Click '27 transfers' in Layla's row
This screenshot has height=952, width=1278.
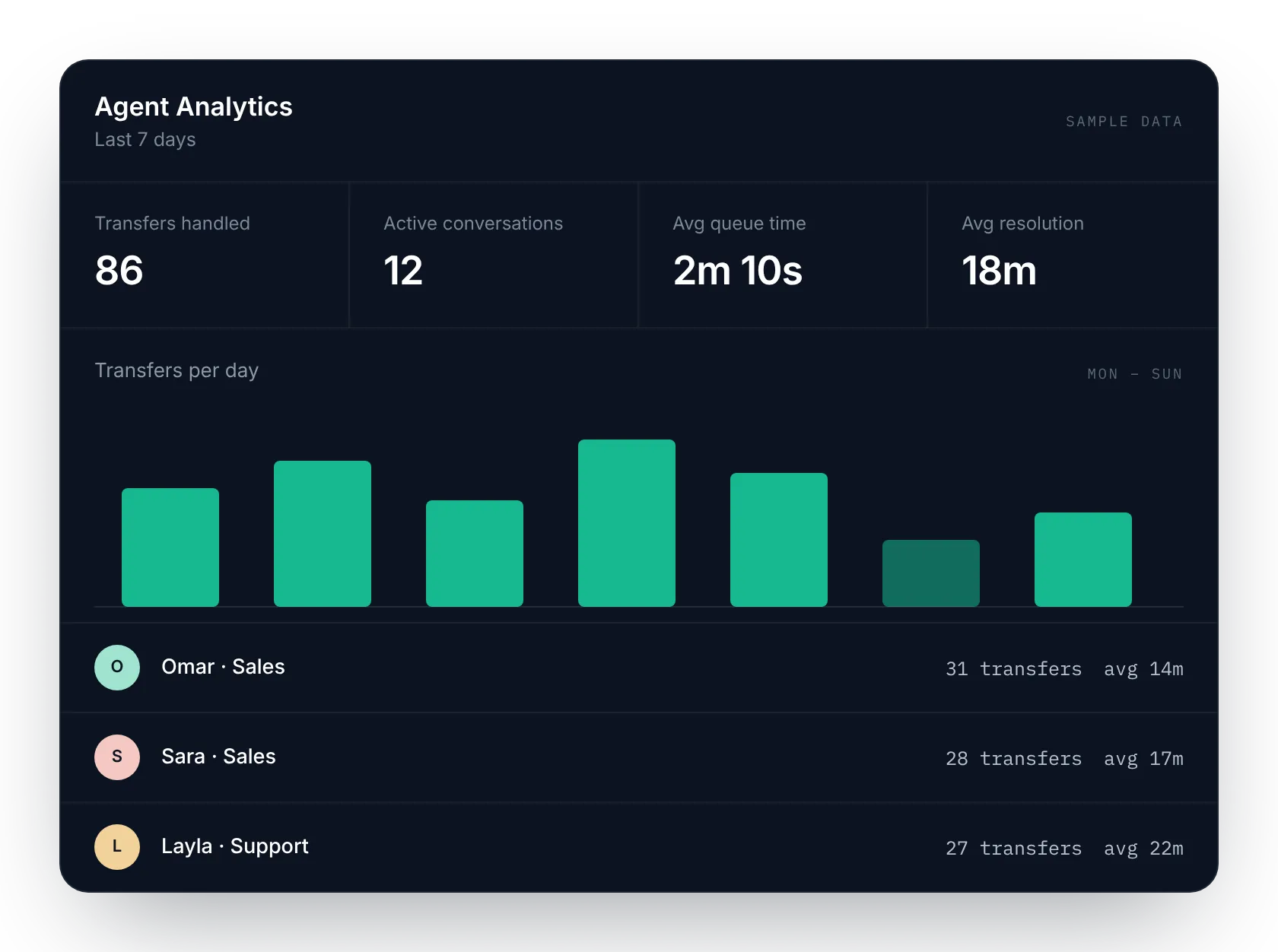[x=1013, y=849]
